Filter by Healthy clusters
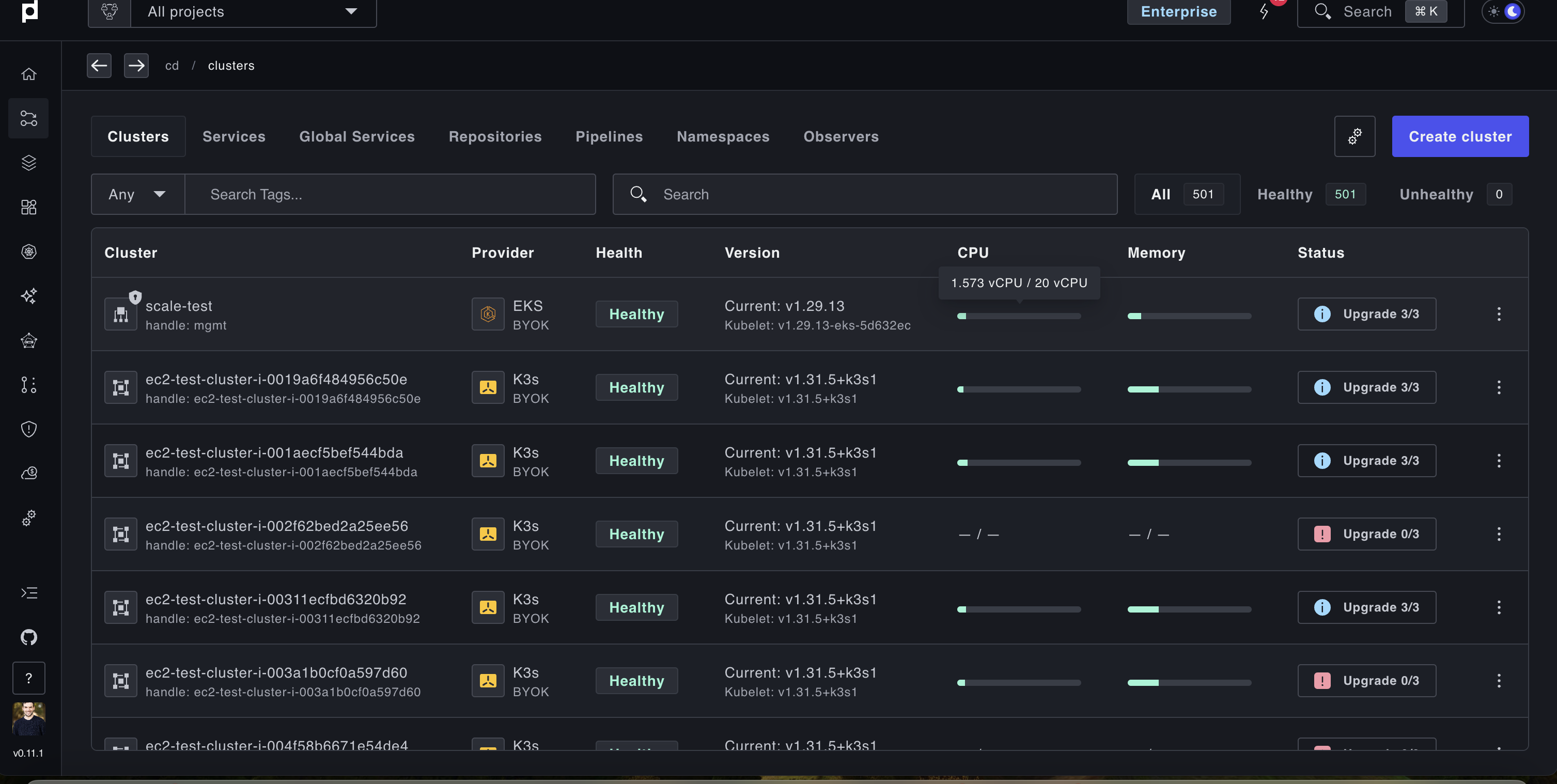This screenshot has width=1557, height=784. click(x=1311, y=194)
